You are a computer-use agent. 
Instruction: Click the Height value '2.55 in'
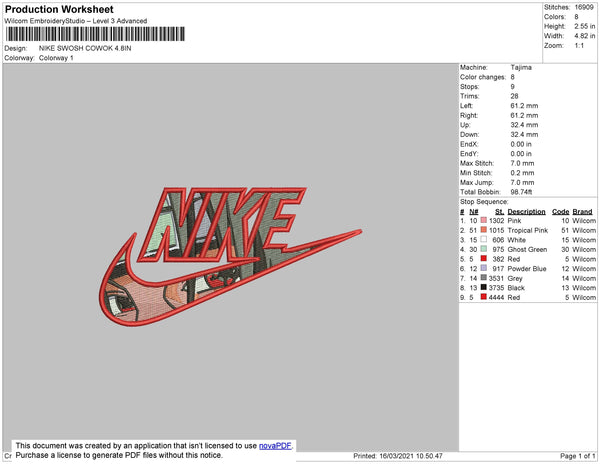(584, 26)
